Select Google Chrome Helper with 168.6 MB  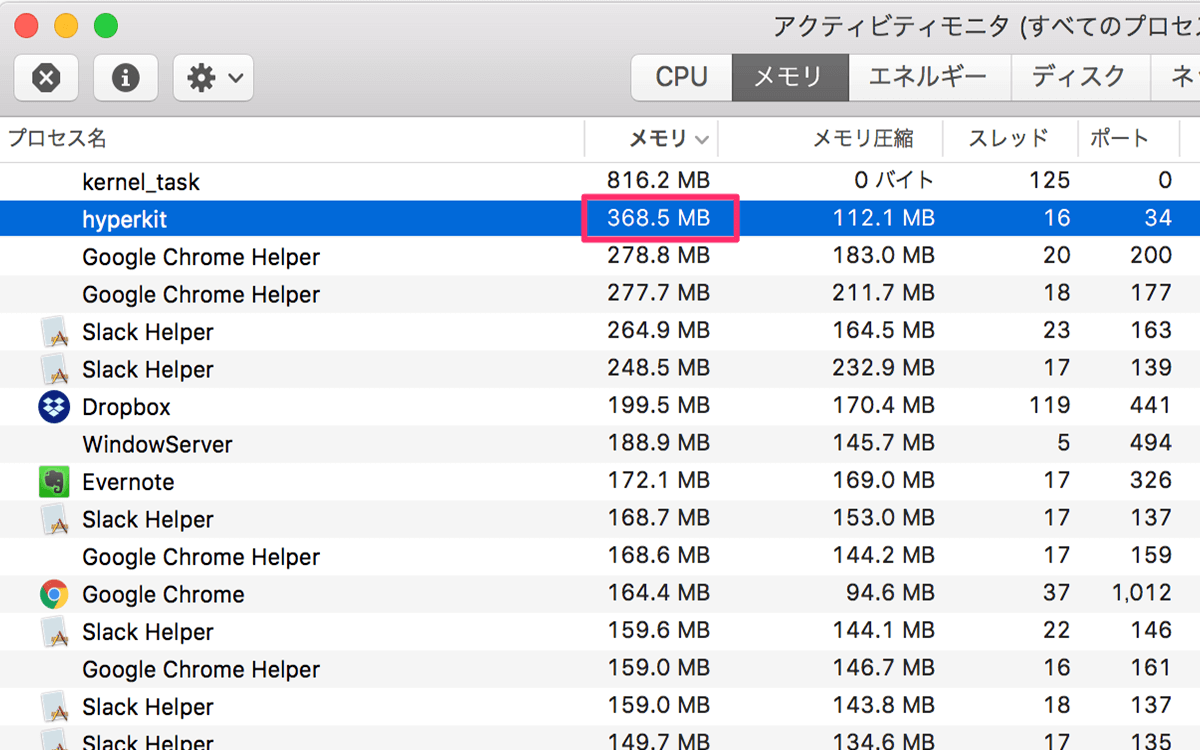pos(201,557)
